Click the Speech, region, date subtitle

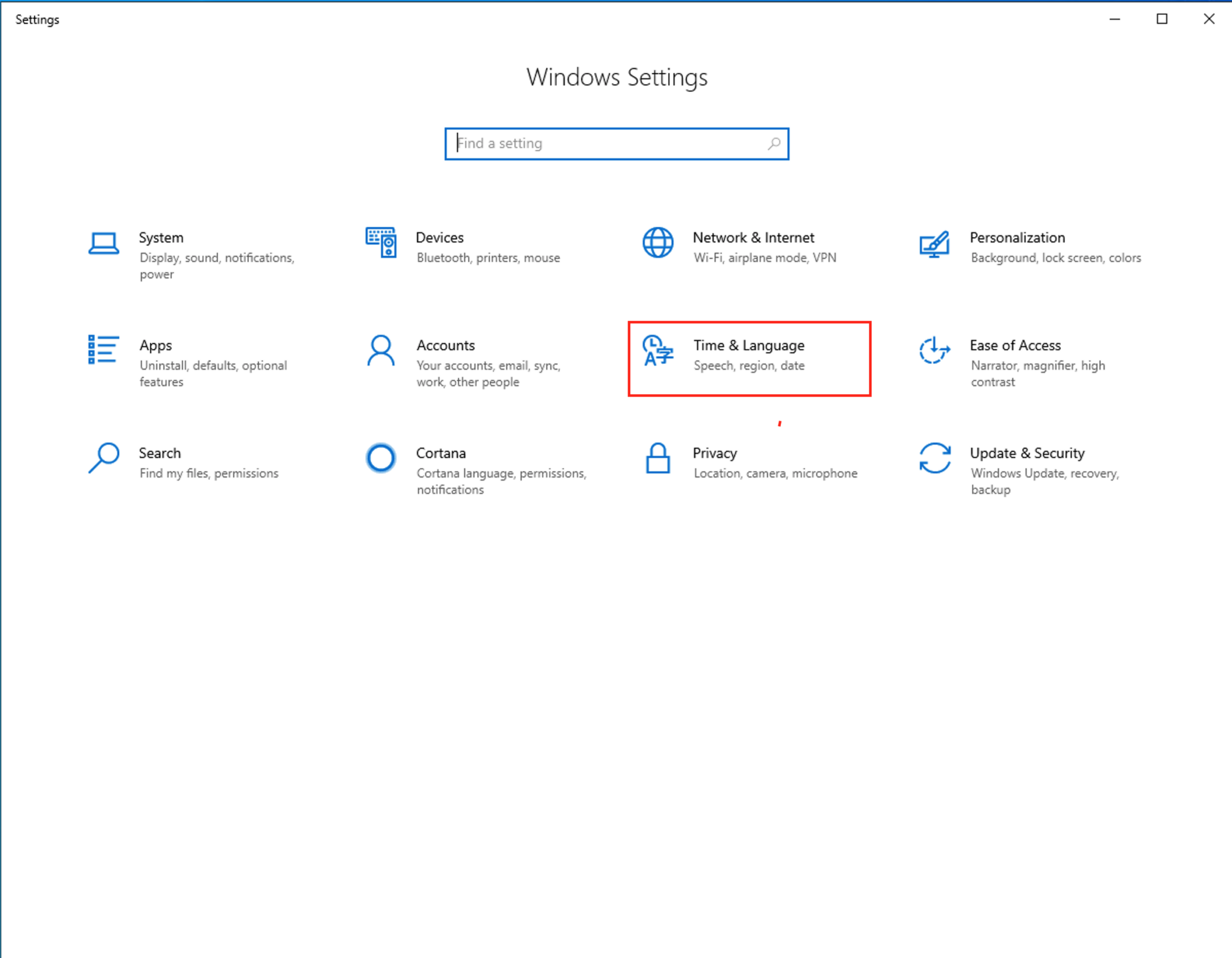coord(749,365)
